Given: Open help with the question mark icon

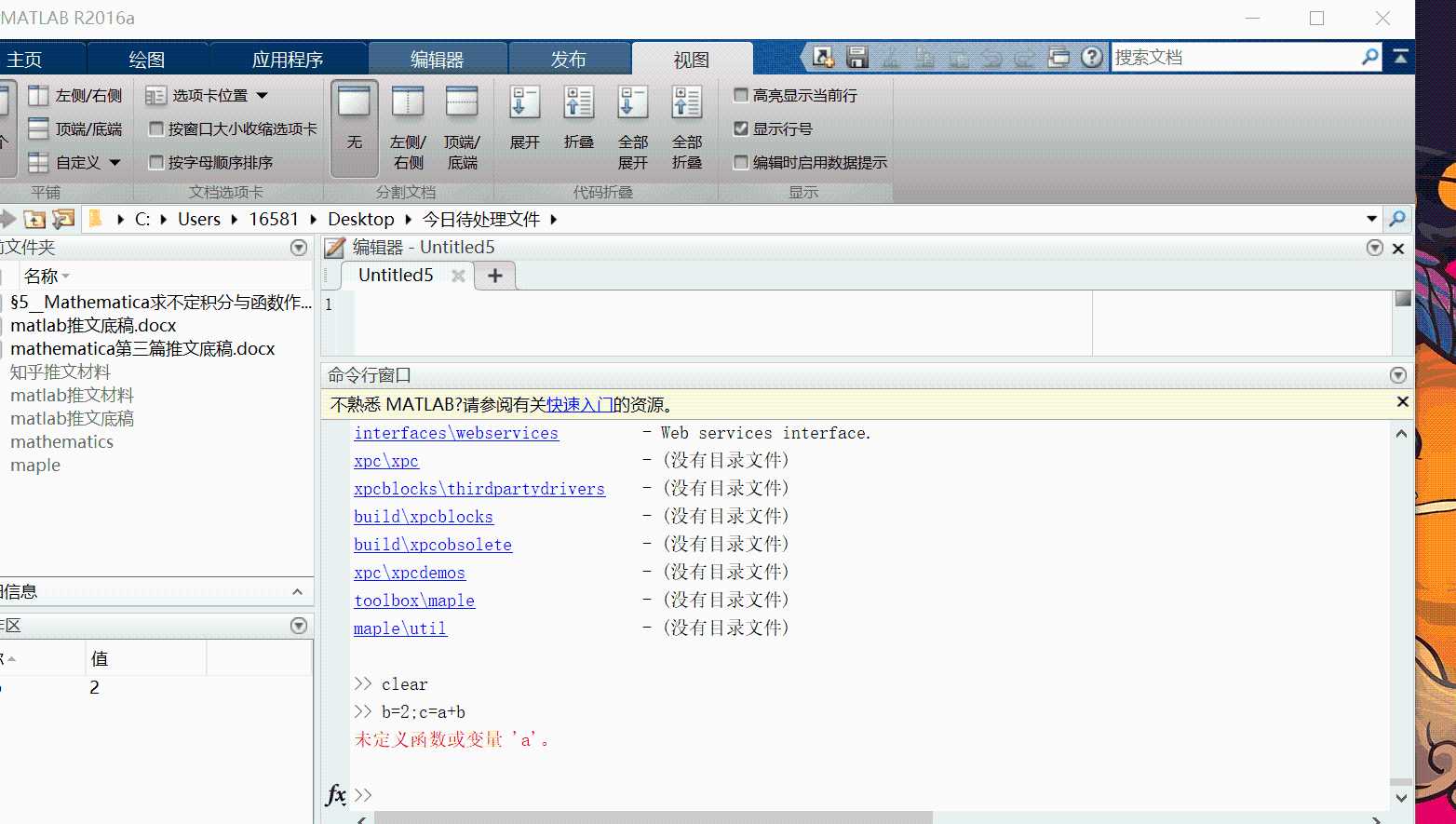Looking at the screenshot, I should tap(1092, 58).
